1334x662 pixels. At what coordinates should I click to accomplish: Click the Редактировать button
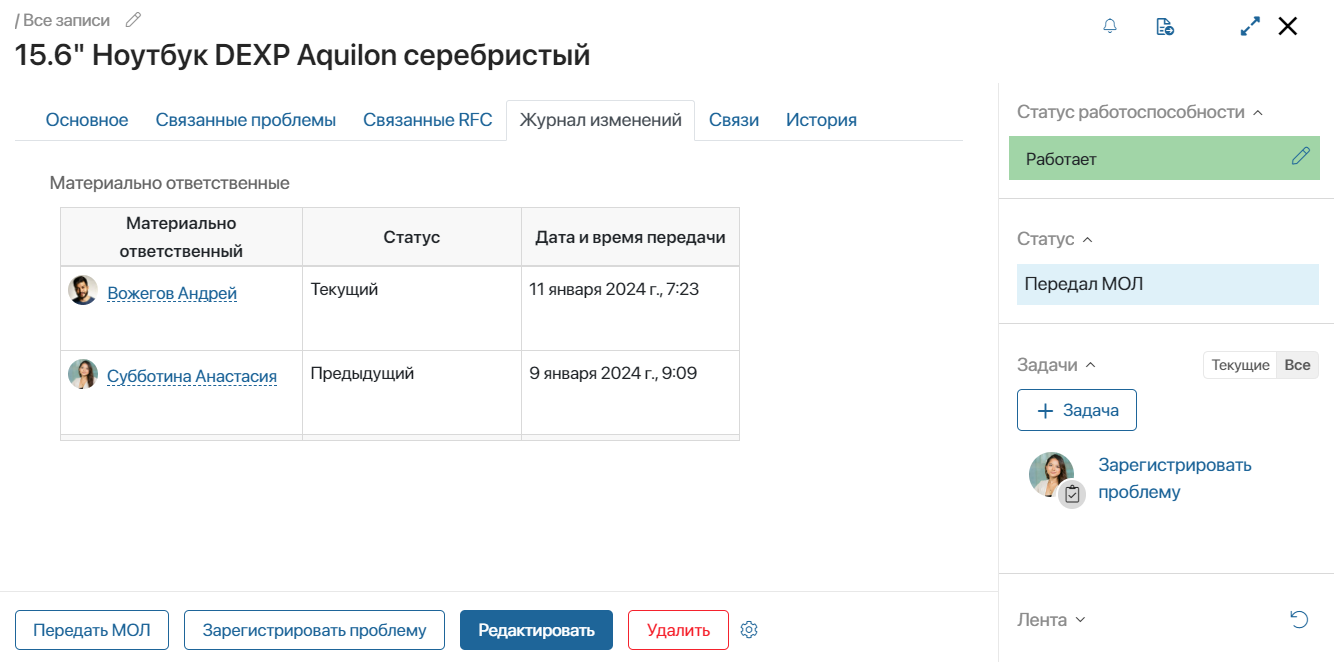tap(536, 630)
